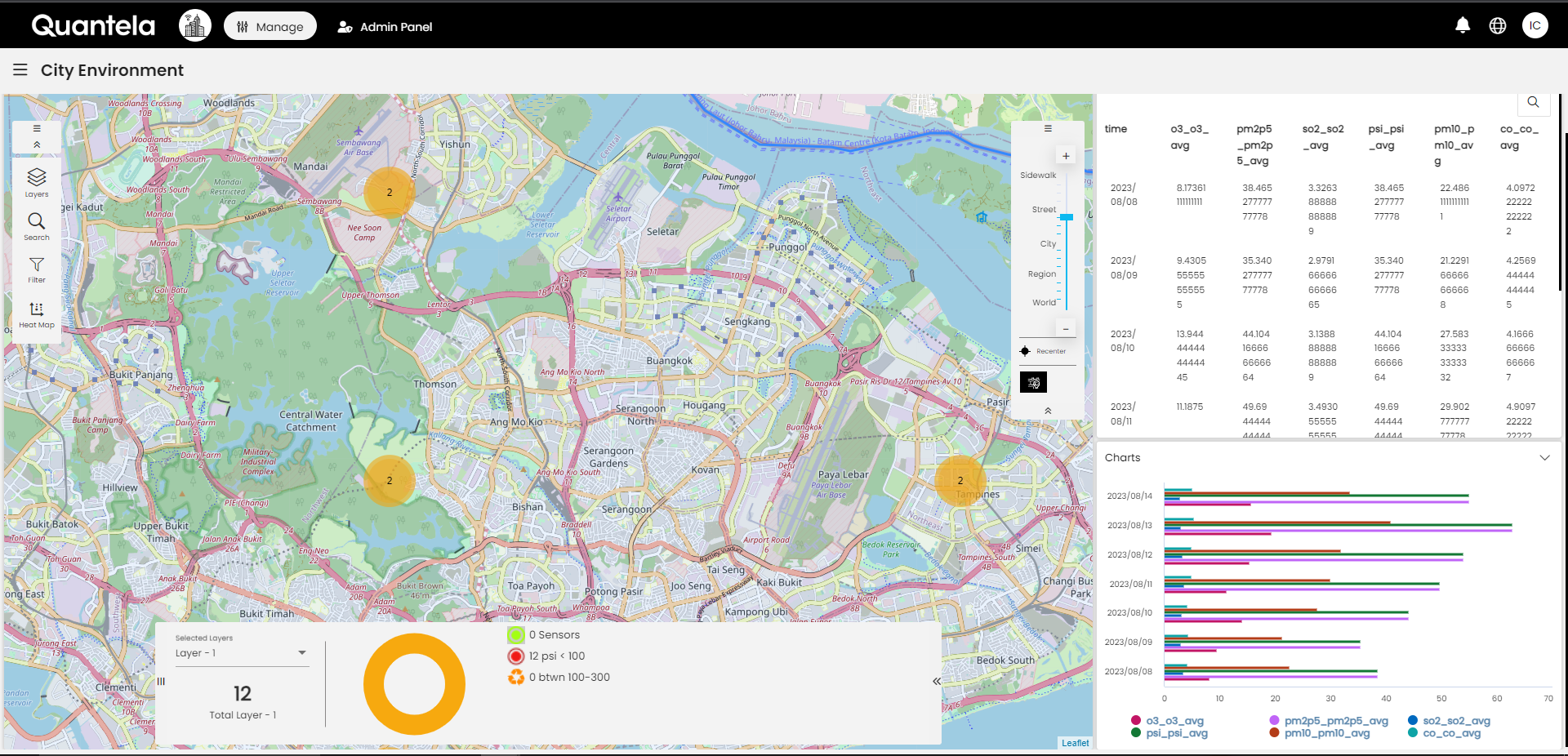The width and height of the screenshot is (1568, 756).
Task: Click the pm10_pm10_avg column header
Action: point(1454,145)
